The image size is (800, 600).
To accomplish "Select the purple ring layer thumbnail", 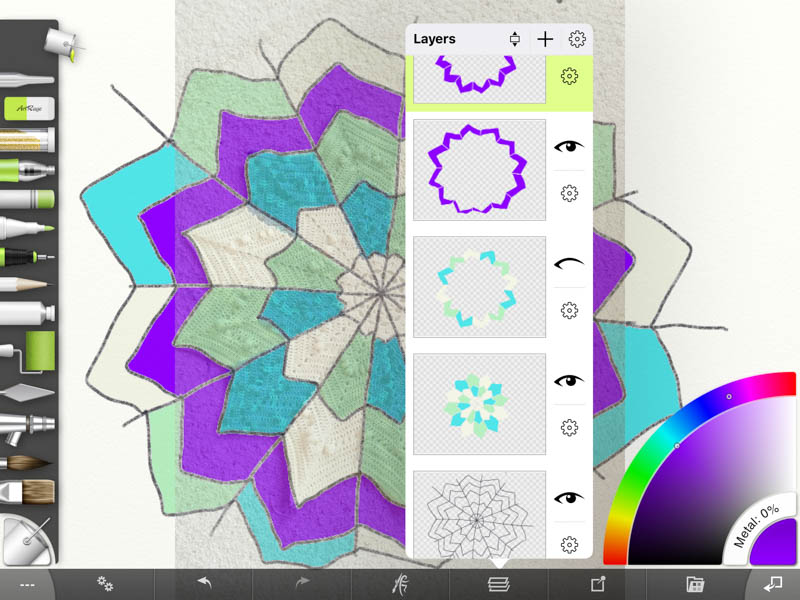I will click(479, 170).
